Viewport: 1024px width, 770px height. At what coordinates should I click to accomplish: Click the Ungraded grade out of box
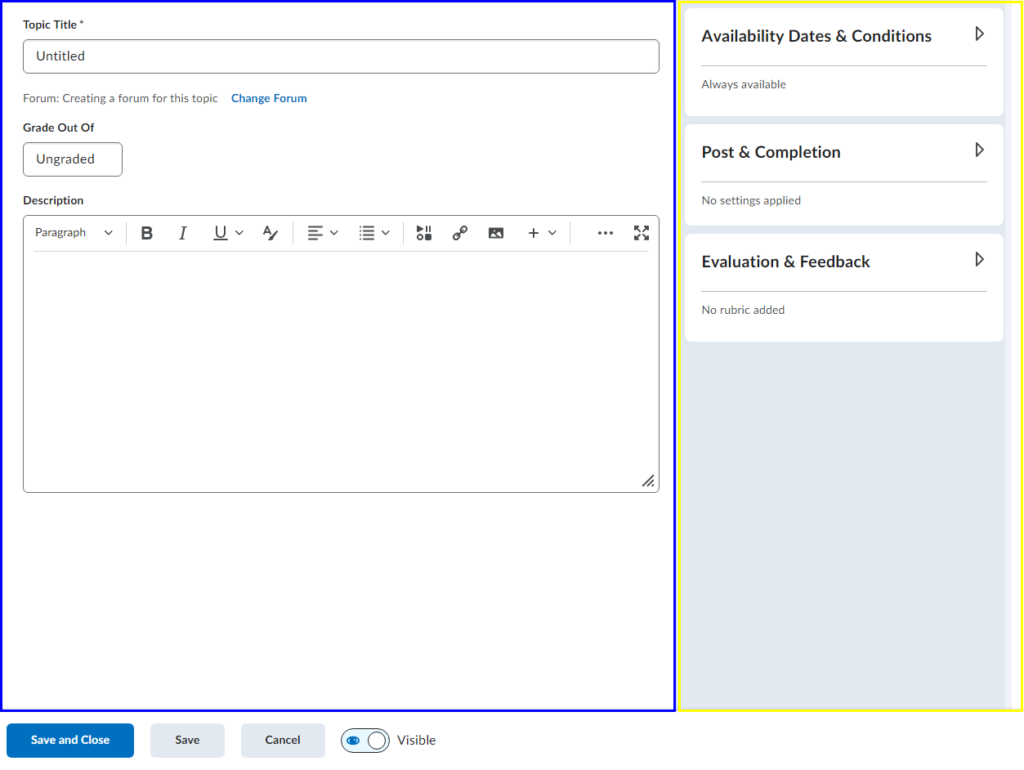pos(73,160)
